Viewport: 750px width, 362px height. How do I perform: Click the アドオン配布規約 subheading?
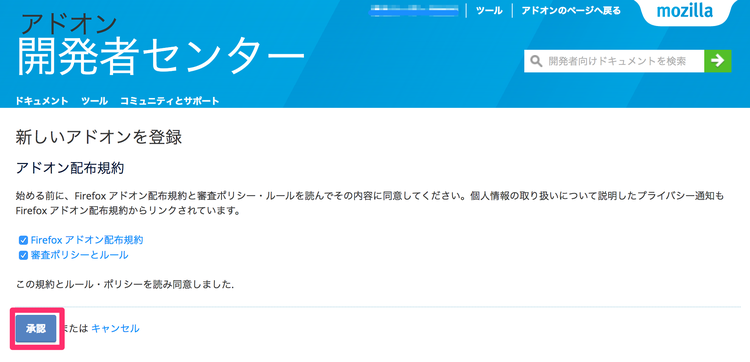click(70, 168)
